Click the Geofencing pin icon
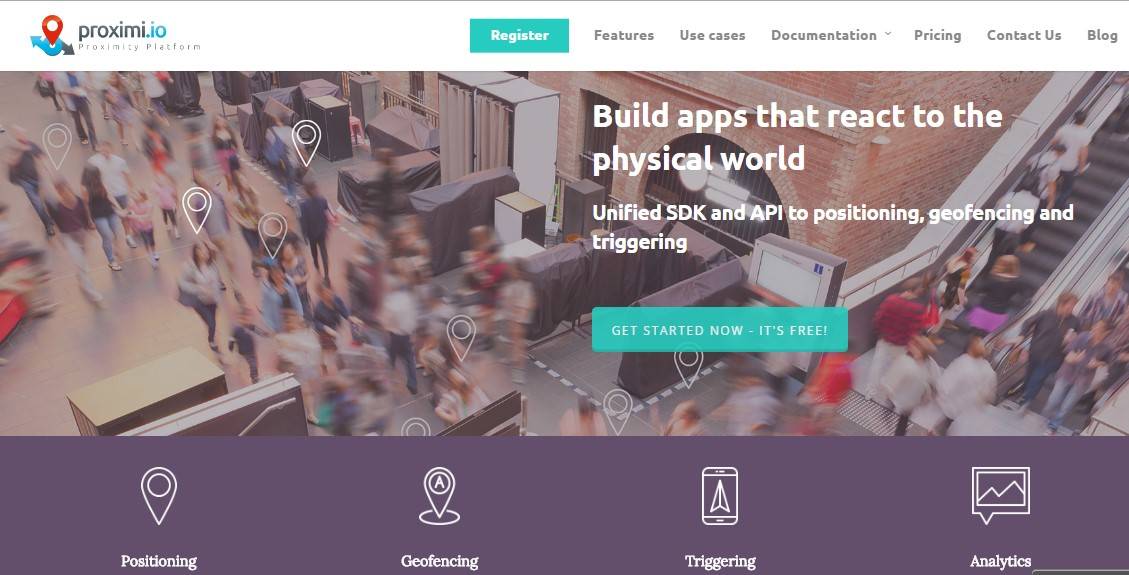 pyautogui.click(x=439, y=496)
